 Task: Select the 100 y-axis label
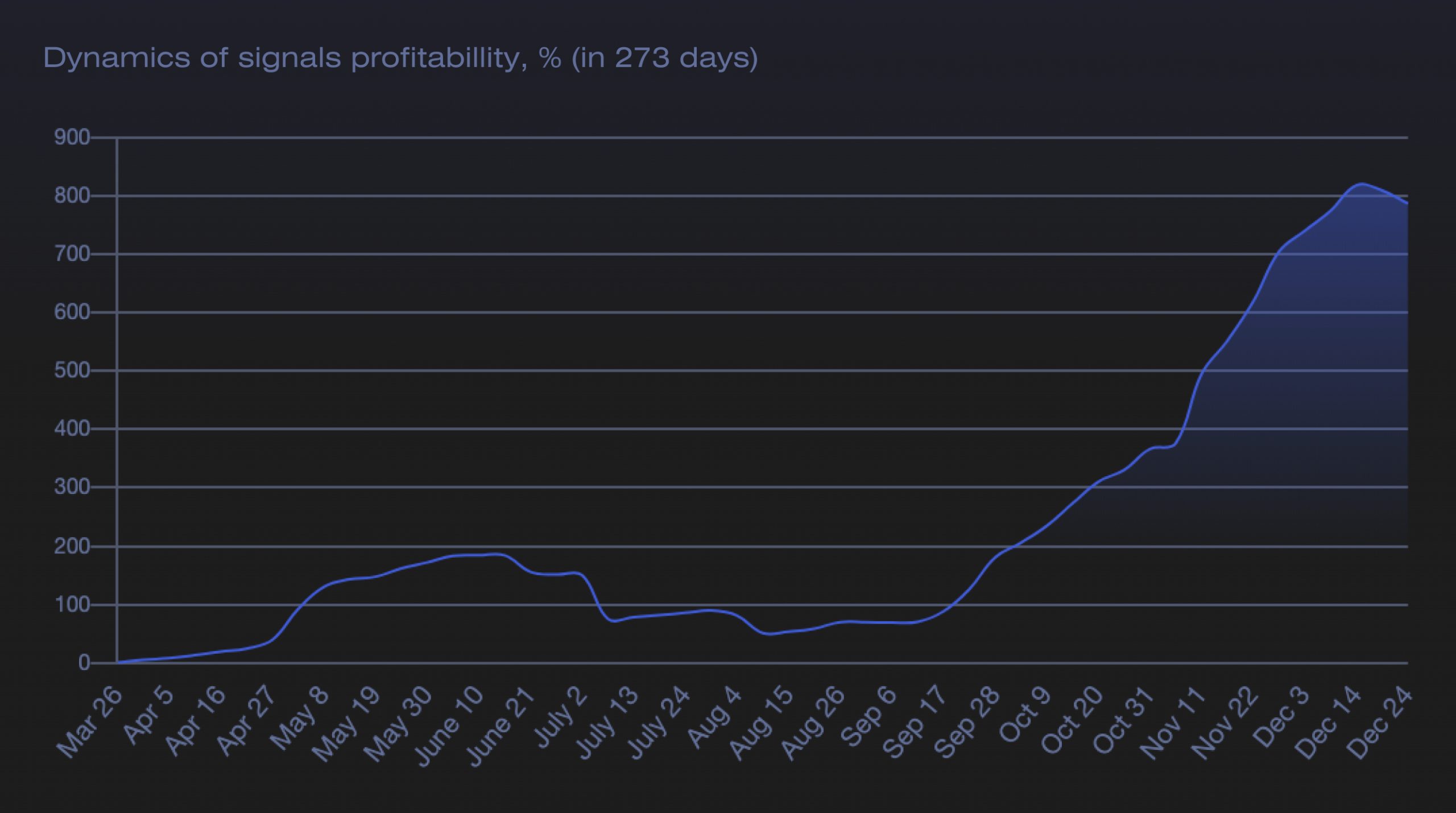[x=72, y=605]
